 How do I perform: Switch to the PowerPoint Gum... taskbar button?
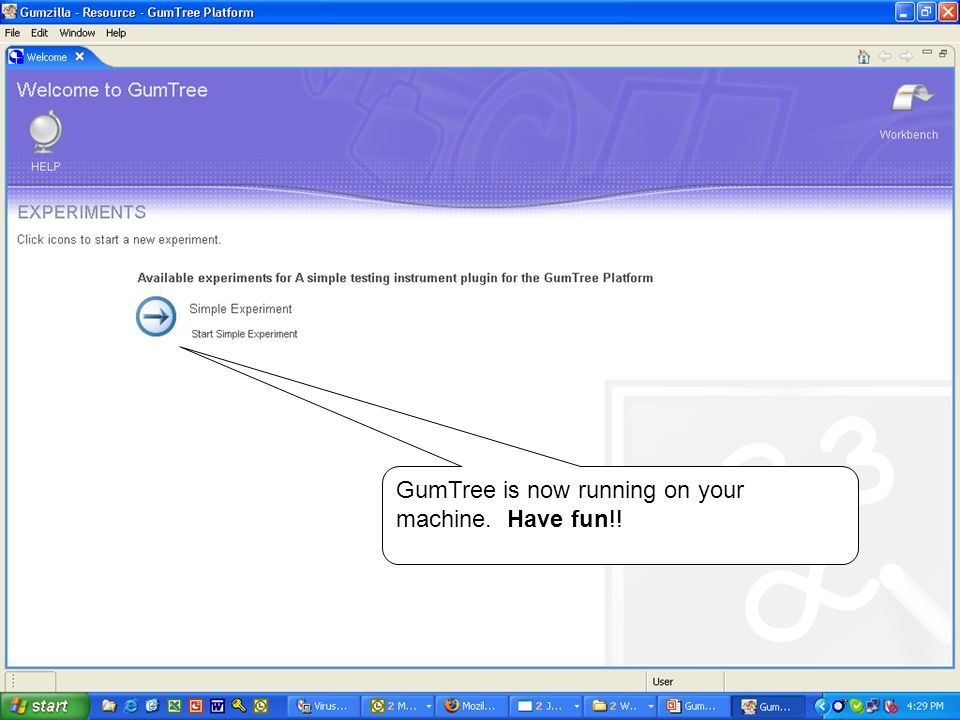click(x=692, y=707)
